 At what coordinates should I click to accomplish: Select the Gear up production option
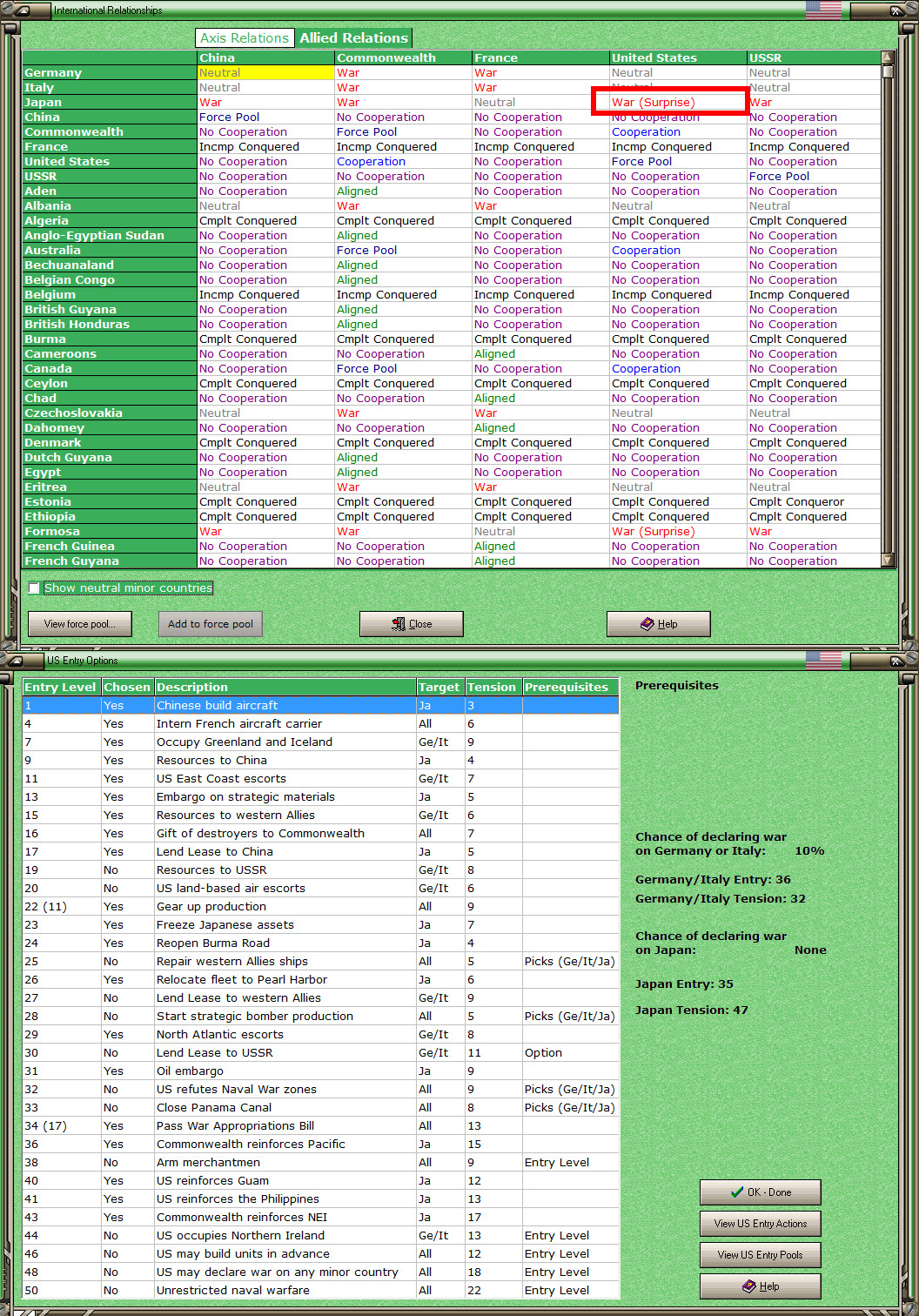pos(320,907)
